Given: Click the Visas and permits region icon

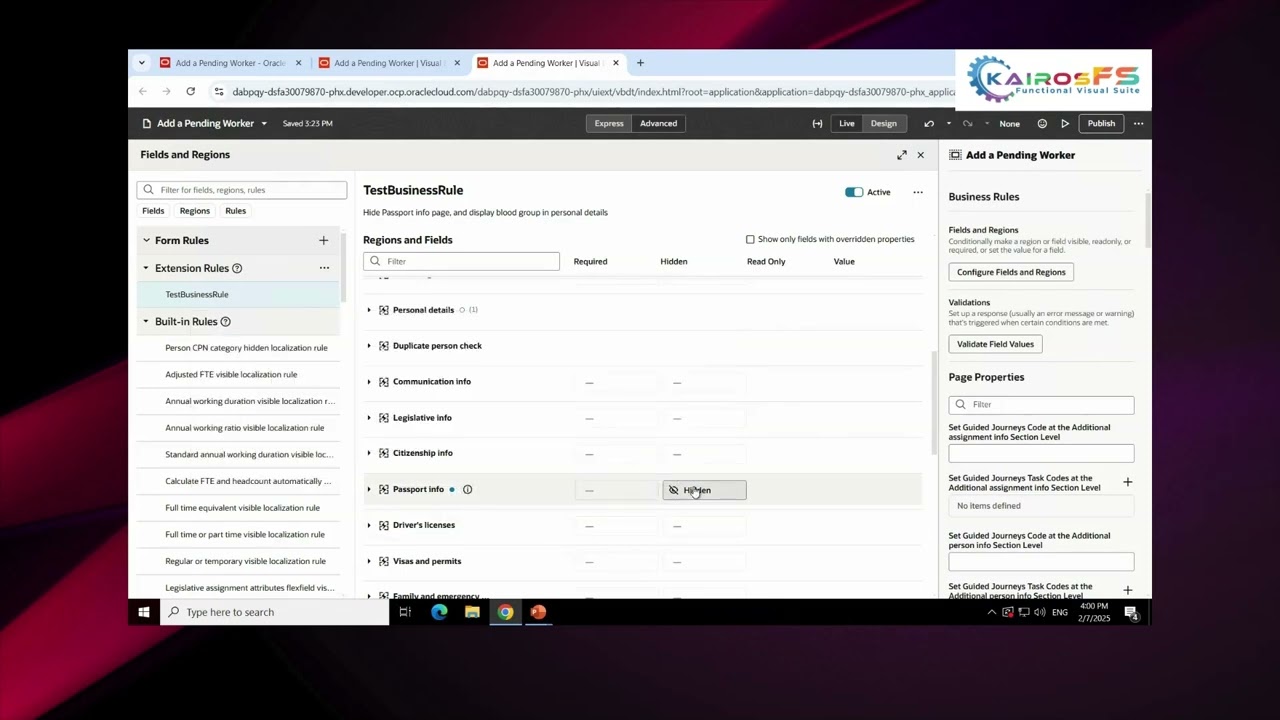Looking at the screenshot, I should pyautogui.click(x=383, y=561).
